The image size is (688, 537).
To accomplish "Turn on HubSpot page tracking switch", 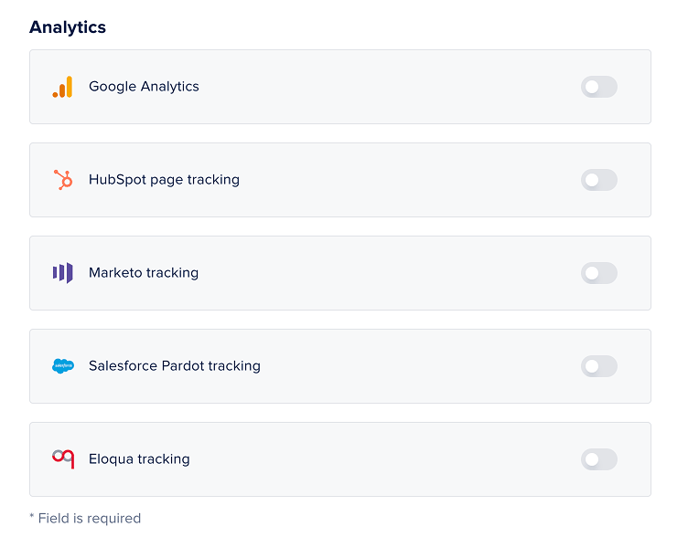I will tap(599, 180).
